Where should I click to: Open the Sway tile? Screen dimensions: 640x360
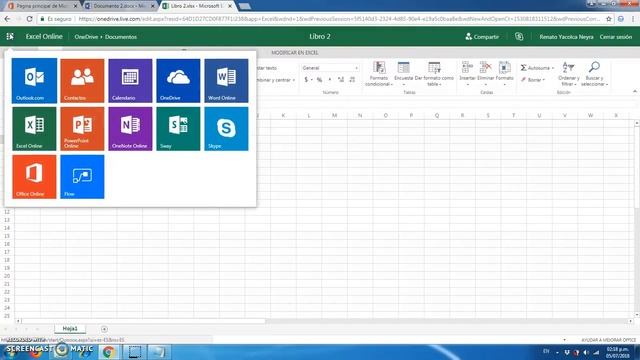click(x=178, y=129)
